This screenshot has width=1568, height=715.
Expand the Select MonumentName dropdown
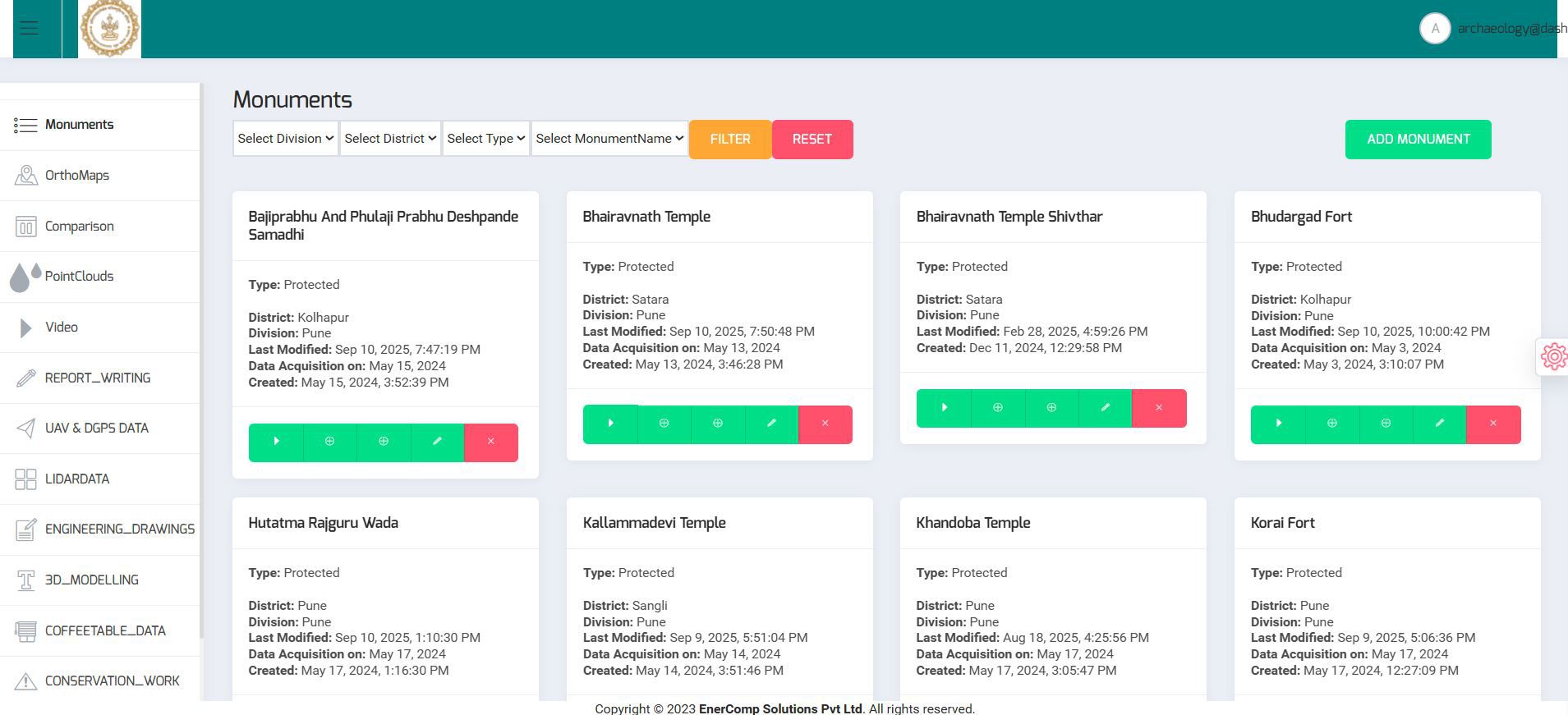tap(609, 139)
